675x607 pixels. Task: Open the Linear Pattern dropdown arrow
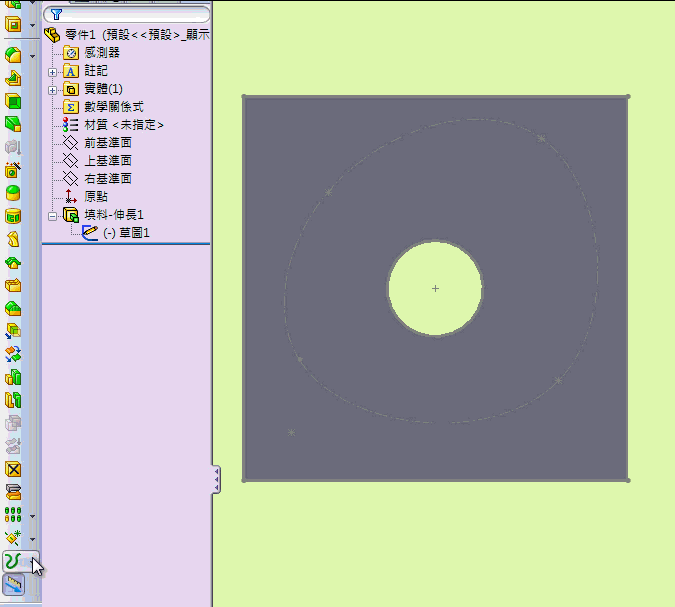click(32, 516)
